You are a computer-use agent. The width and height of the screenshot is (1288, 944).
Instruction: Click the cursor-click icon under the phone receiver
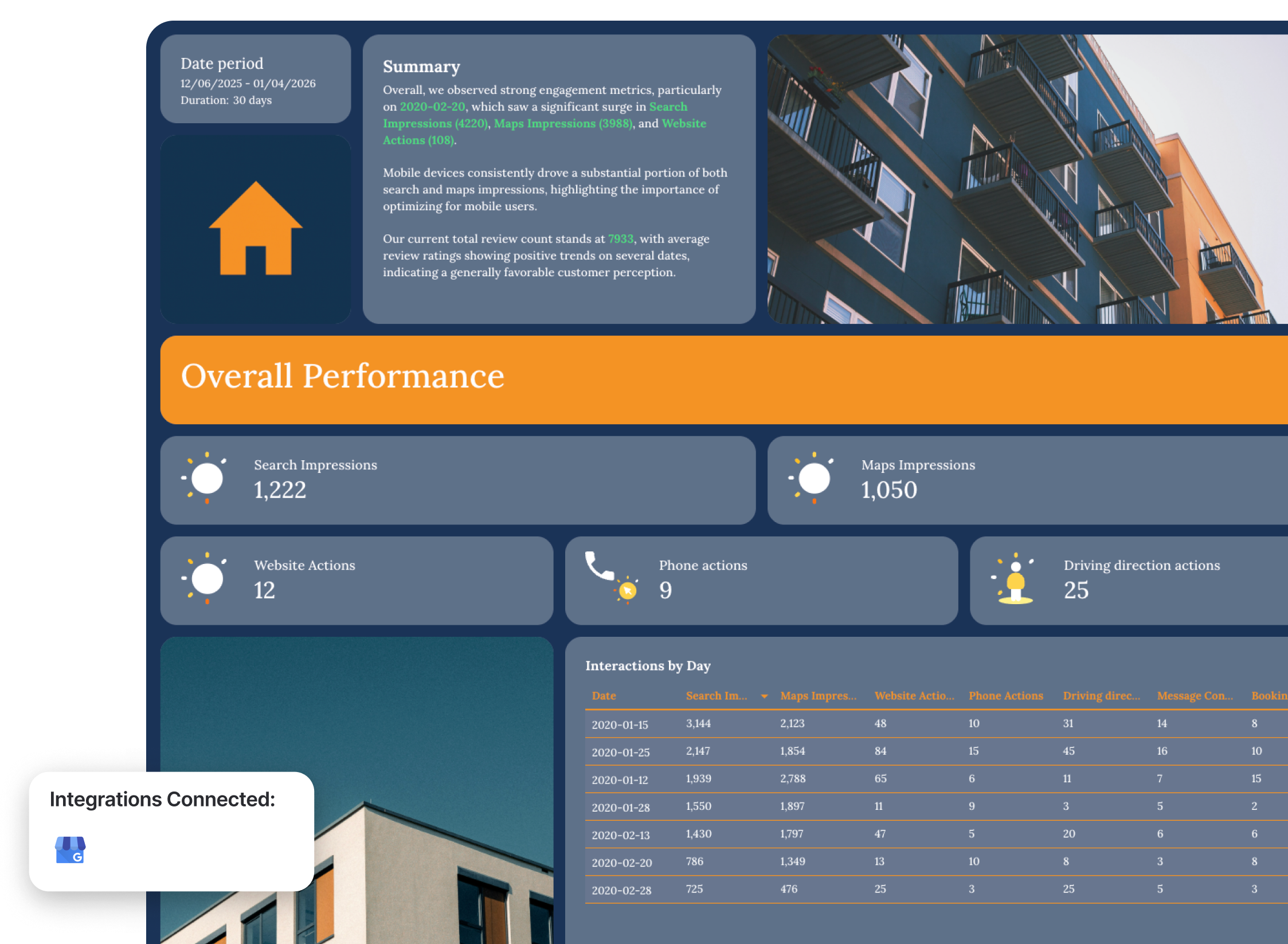tap(628, 590)
